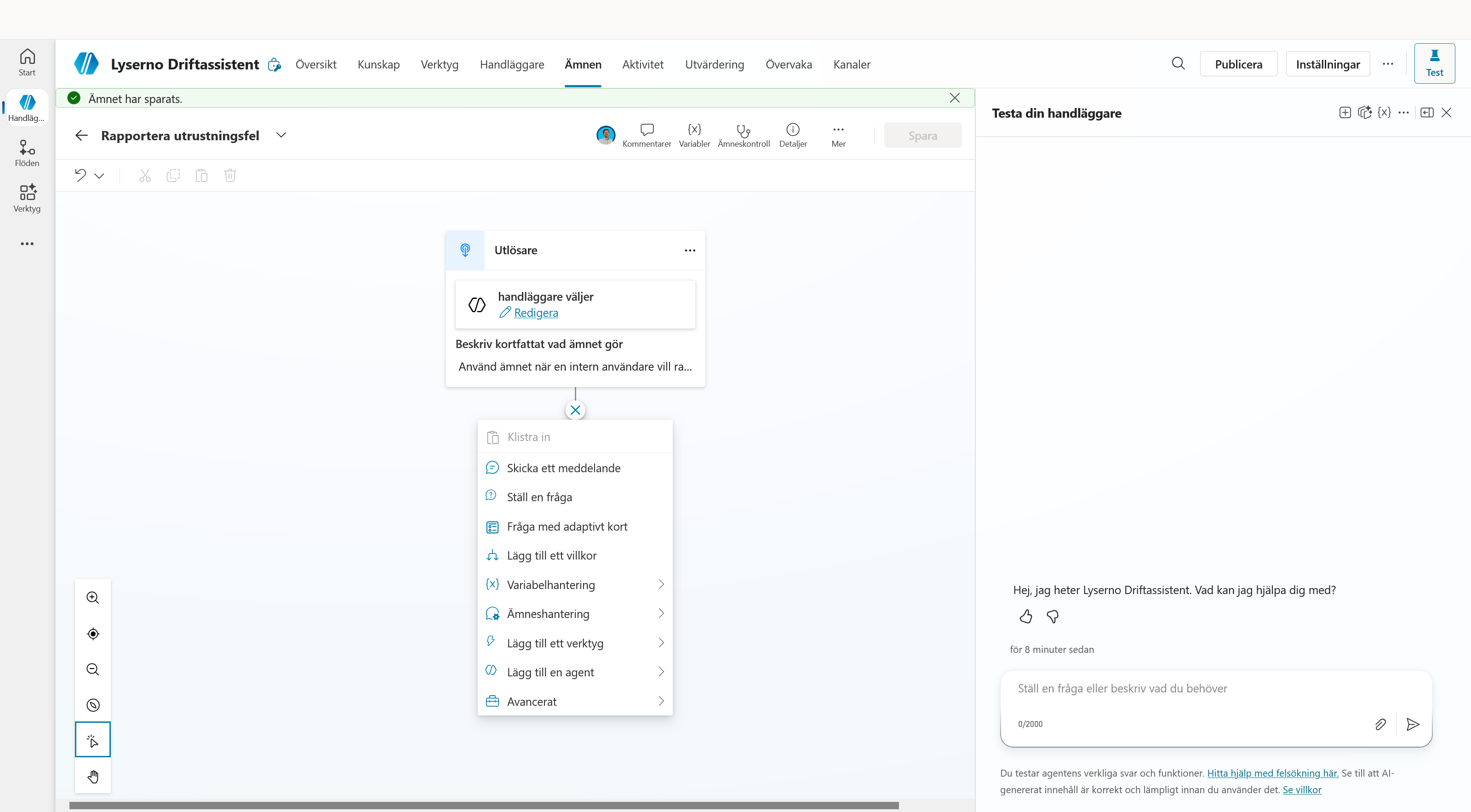Expand the Rapportera utrustningsfel topic dropdown
Screen dimensions: 1471x812
(x=281, y=135)
